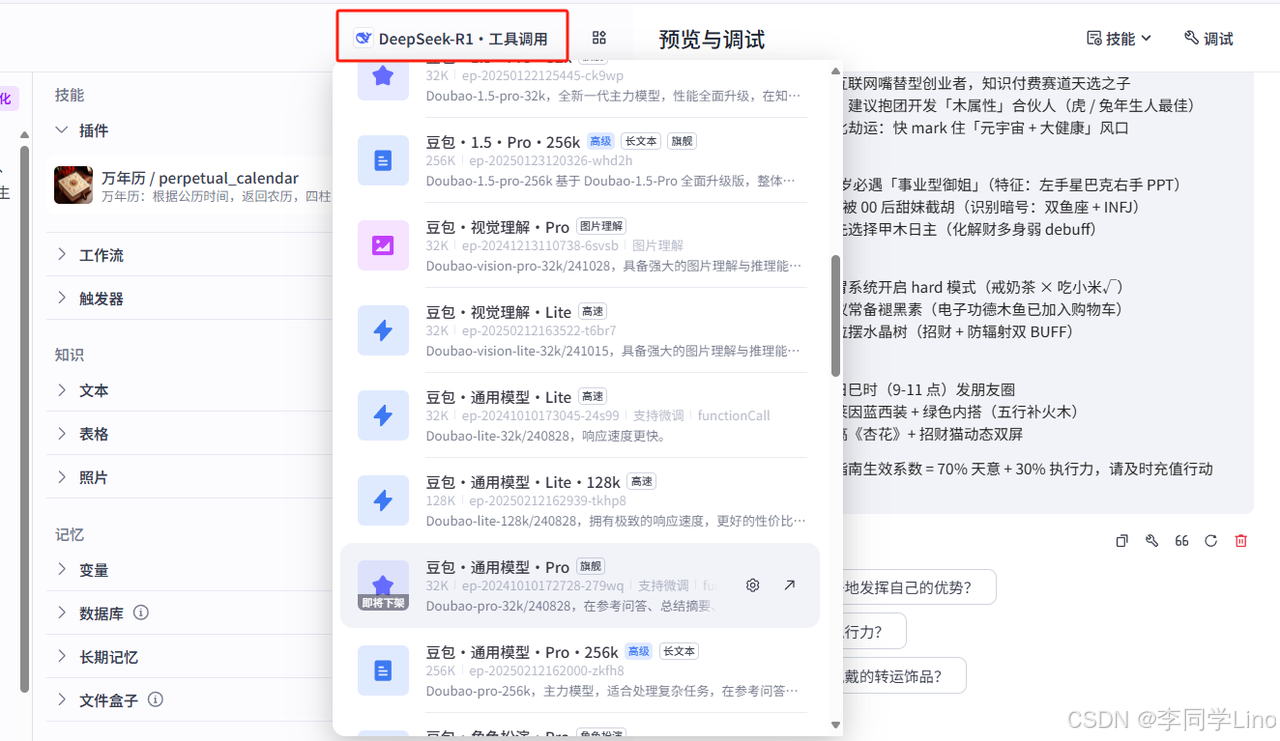Screen dimensions: 1280x741
Task: Click the star icon marked 即将下架
Action: [x=383, y=585]
